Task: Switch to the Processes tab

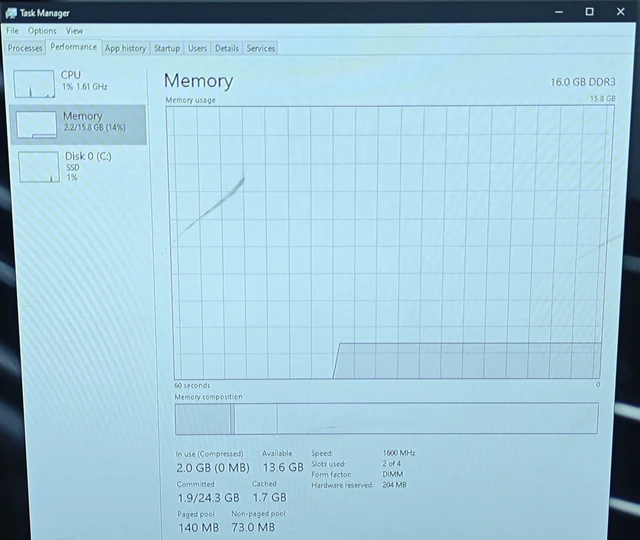Action: tap(25, 48)
